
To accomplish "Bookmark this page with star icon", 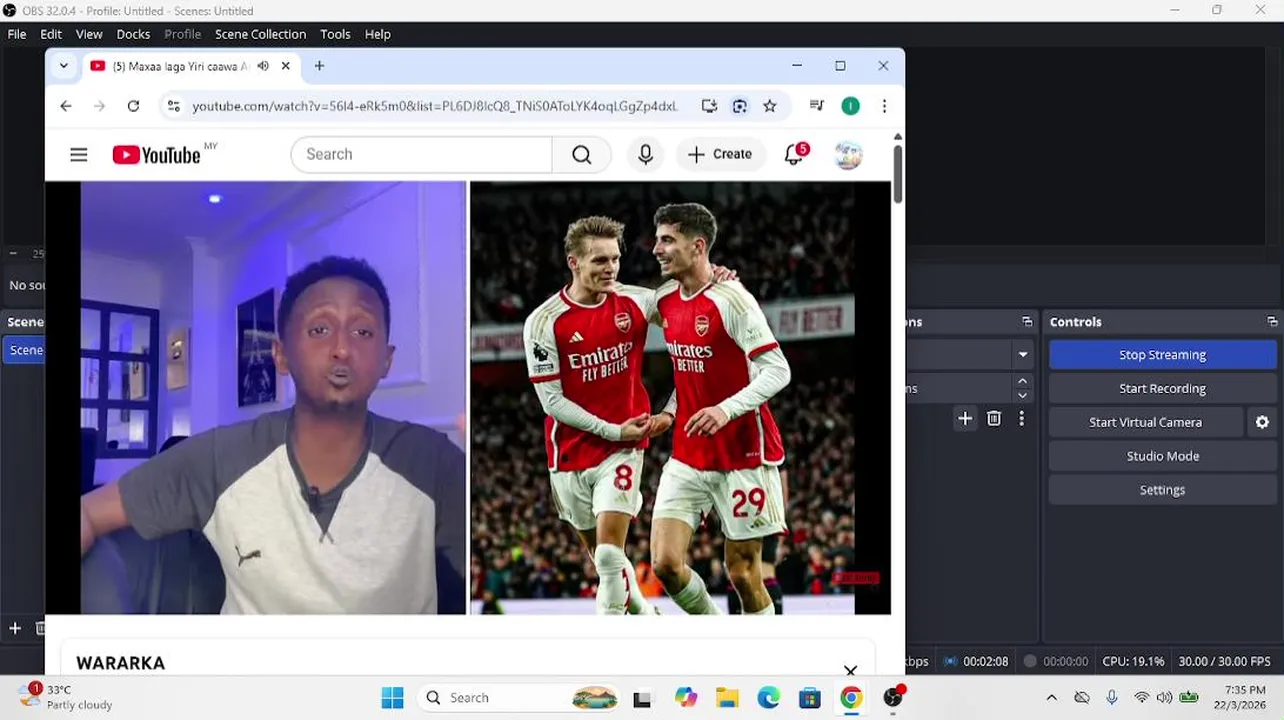I will (x=770, y=106).
